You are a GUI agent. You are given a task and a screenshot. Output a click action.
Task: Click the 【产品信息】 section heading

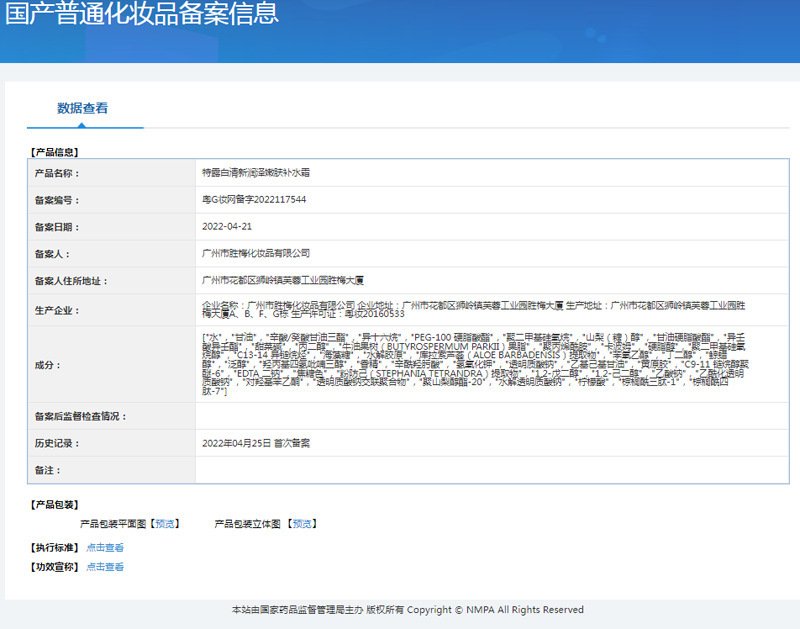[56, 152]
